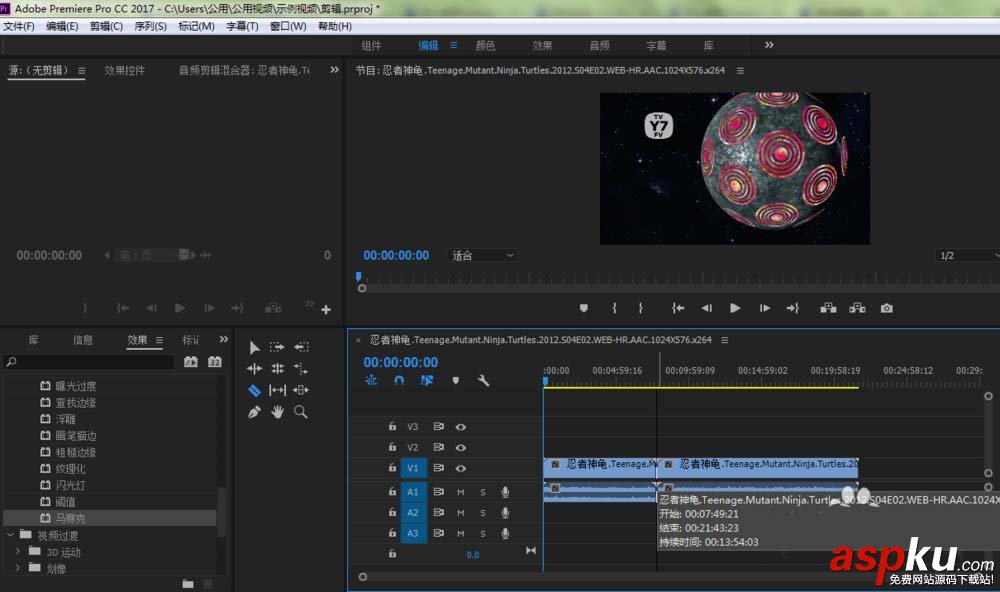
Task: Toggle timeline snap magnet icon
Action: 399,381
